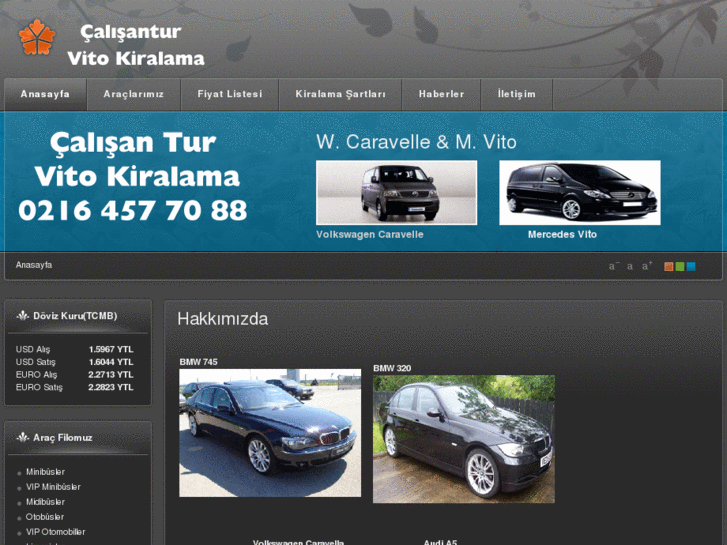Click the Volkswagen Caravelle banner photo
727x545 pixels.
[396, 192]
